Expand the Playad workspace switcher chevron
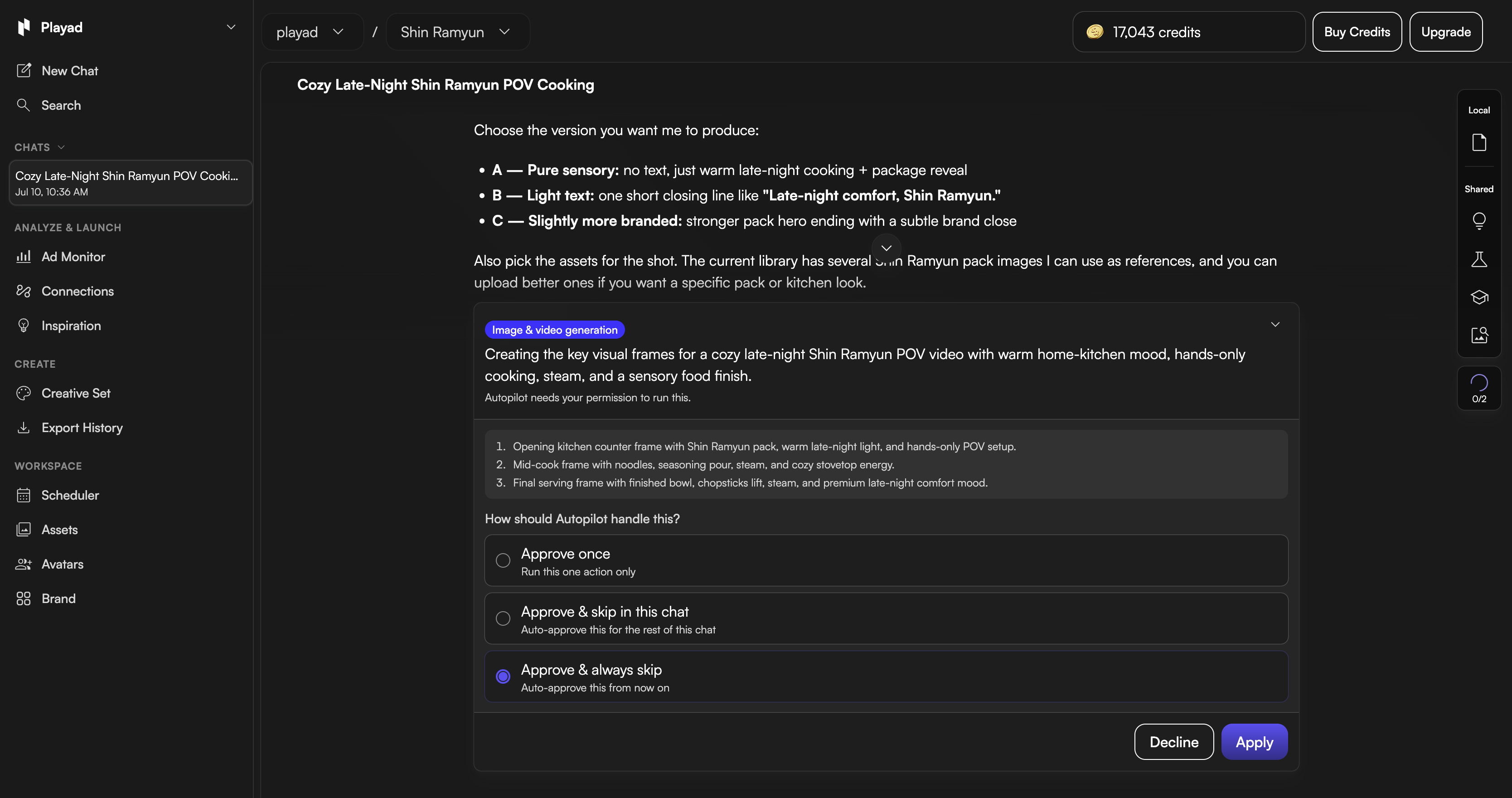The height and width of the screenshot is (798, 1512). tap(231, 27)
